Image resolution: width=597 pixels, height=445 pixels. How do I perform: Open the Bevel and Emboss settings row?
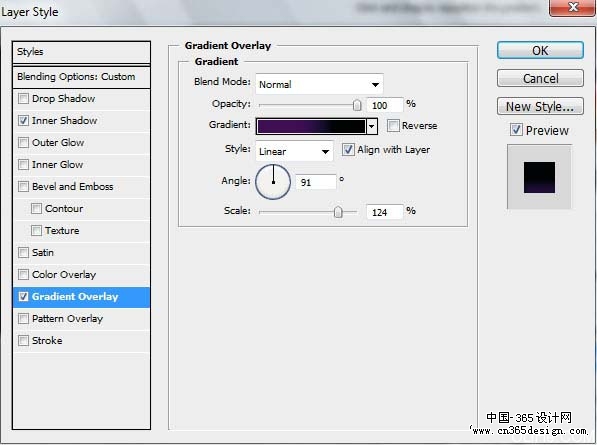(x=81, y=187)
